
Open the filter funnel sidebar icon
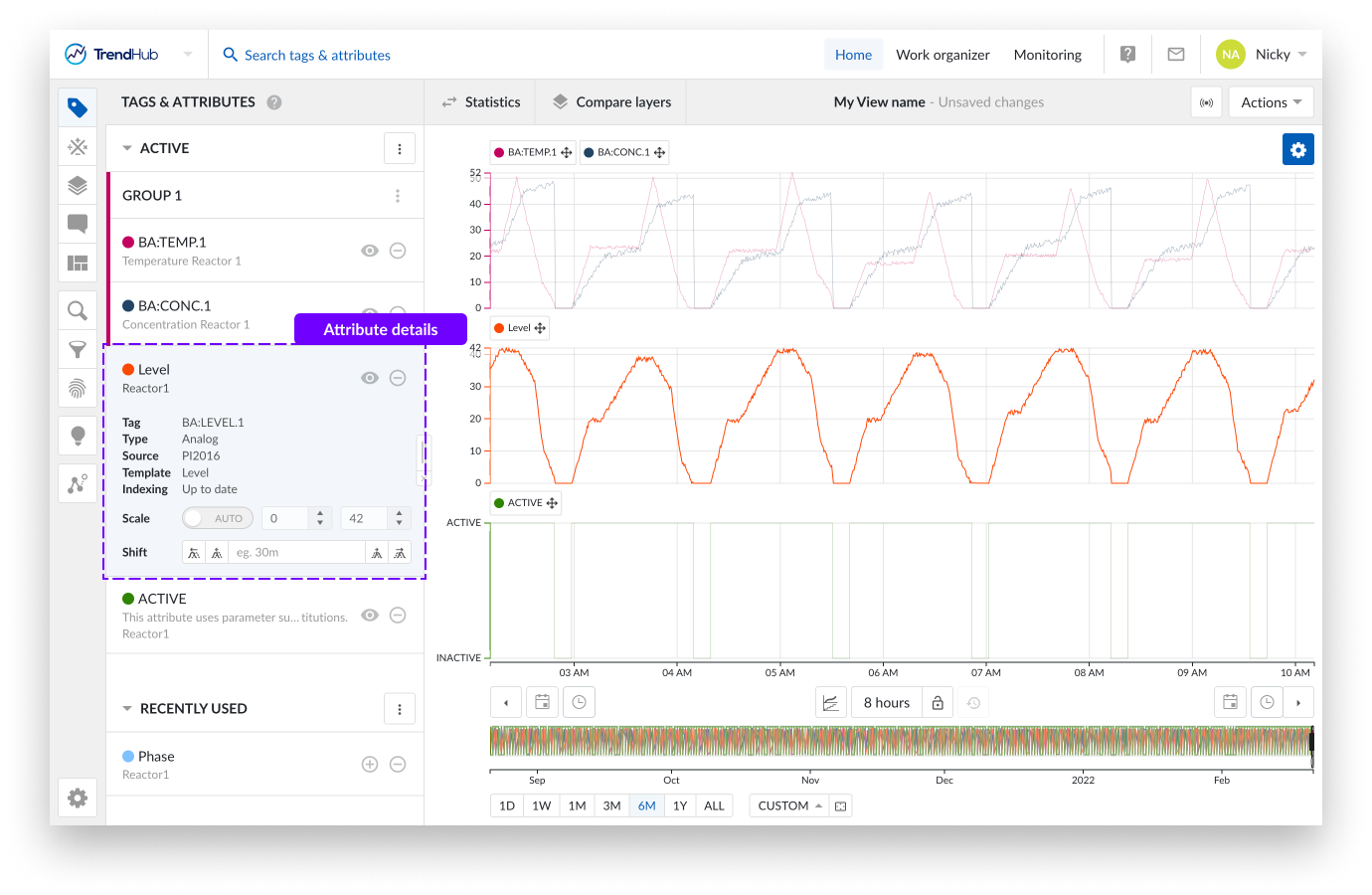click(78, 349)
